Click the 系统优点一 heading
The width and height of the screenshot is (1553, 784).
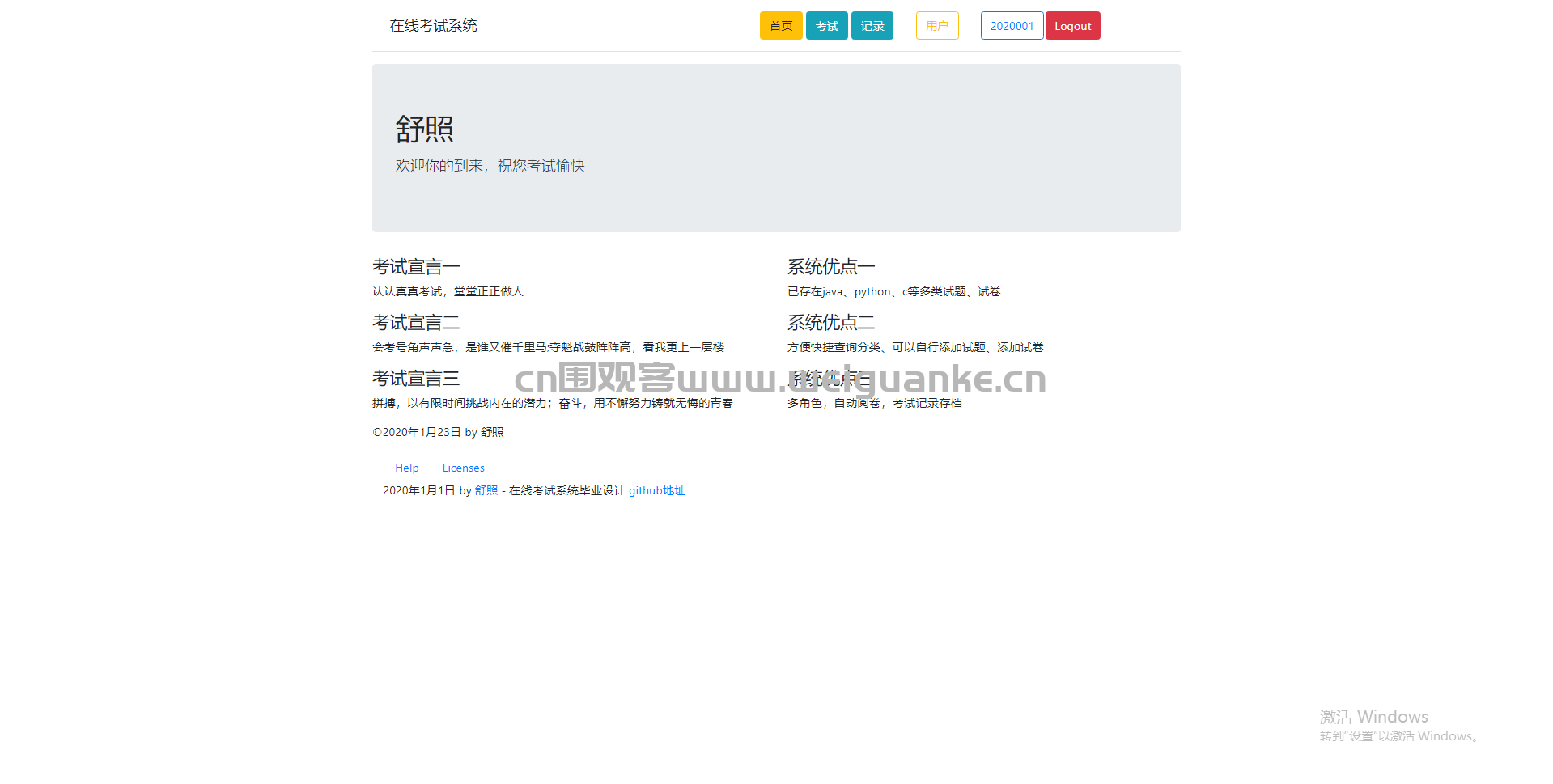click(831, 267)
